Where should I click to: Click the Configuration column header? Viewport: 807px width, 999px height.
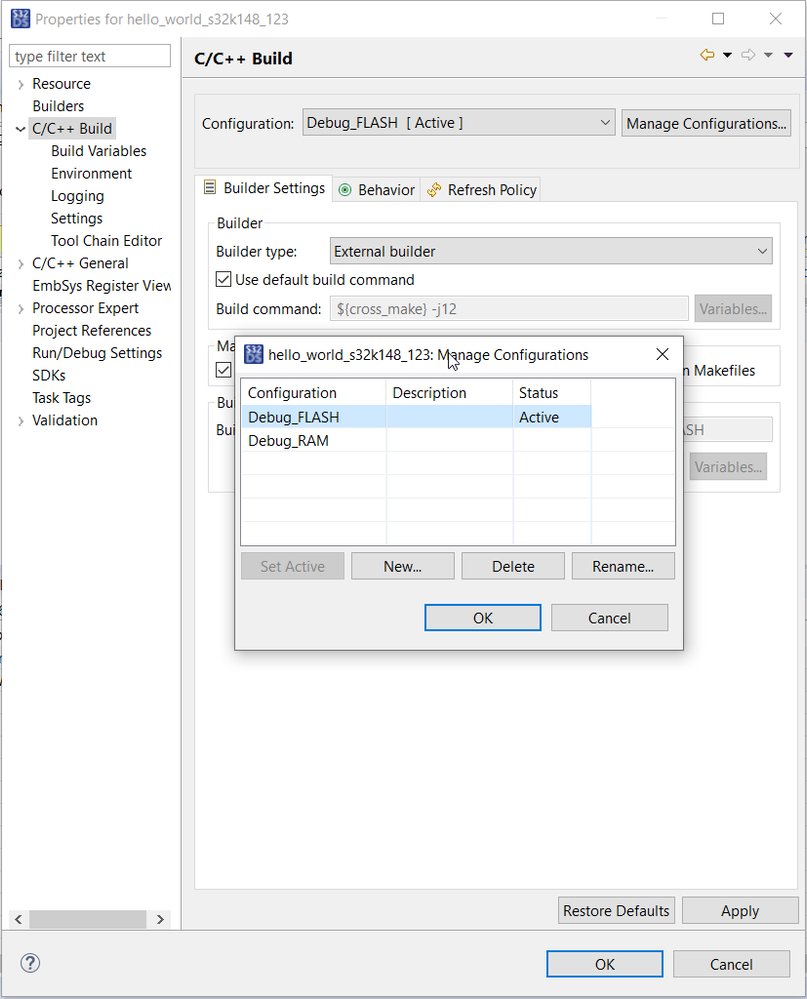tap(314, 393)
